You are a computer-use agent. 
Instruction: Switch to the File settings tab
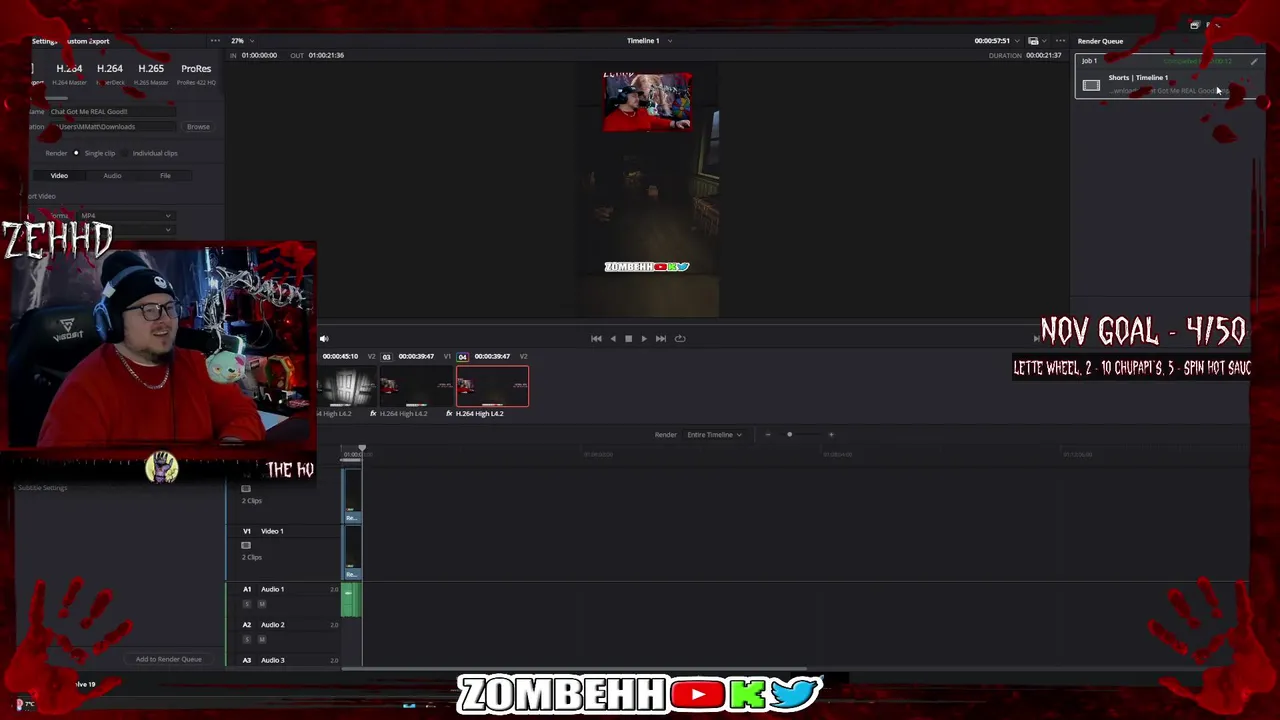165,176
